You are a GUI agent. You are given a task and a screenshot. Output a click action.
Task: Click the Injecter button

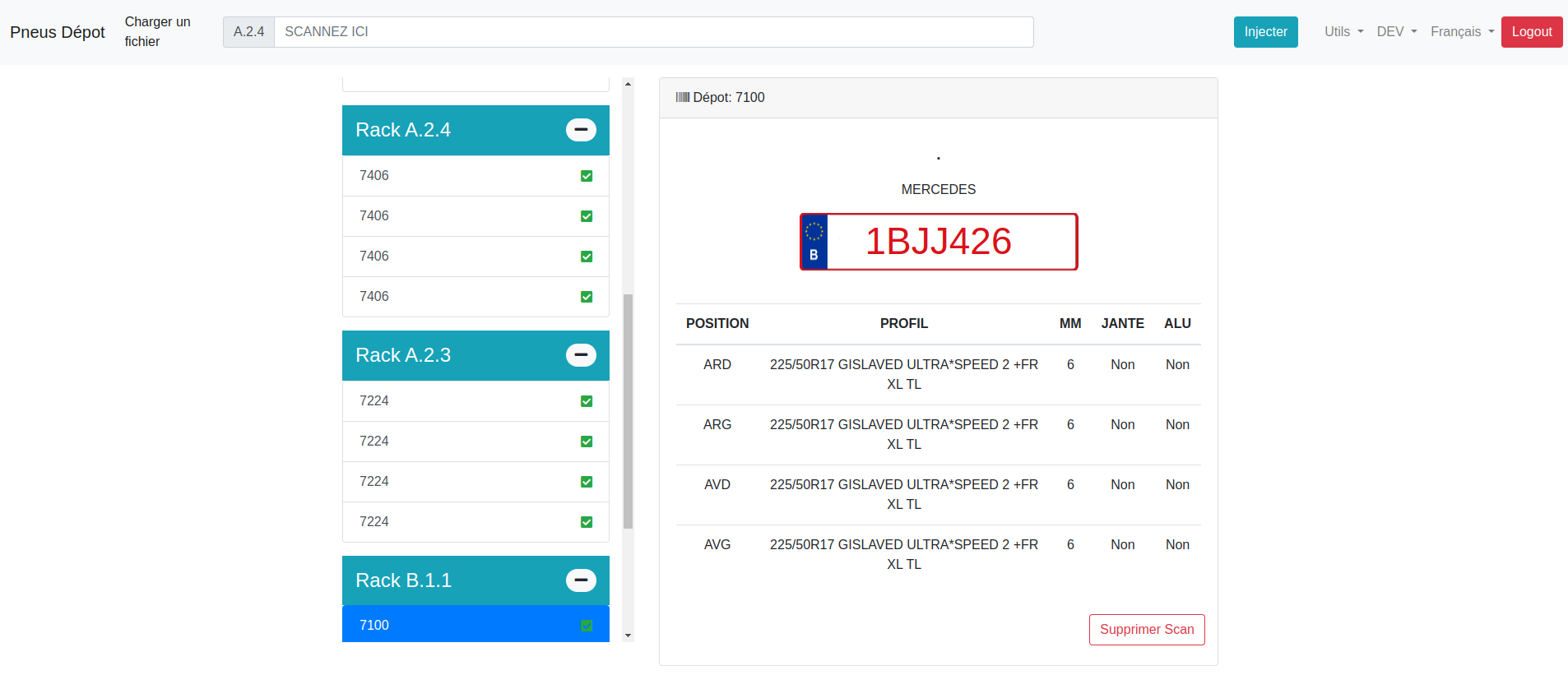click(x=1265, y=32)
